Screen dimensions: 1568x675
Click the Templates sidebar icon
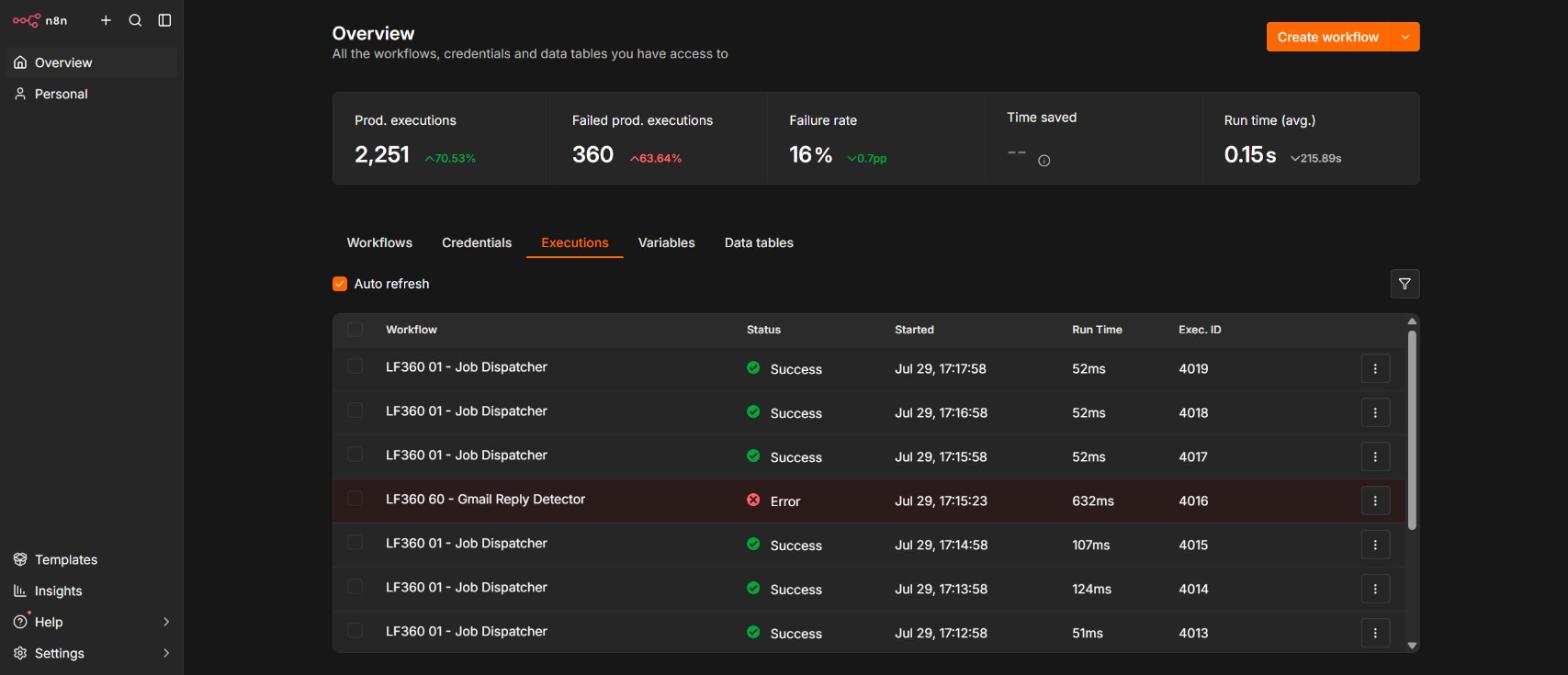tap(20, 559)
